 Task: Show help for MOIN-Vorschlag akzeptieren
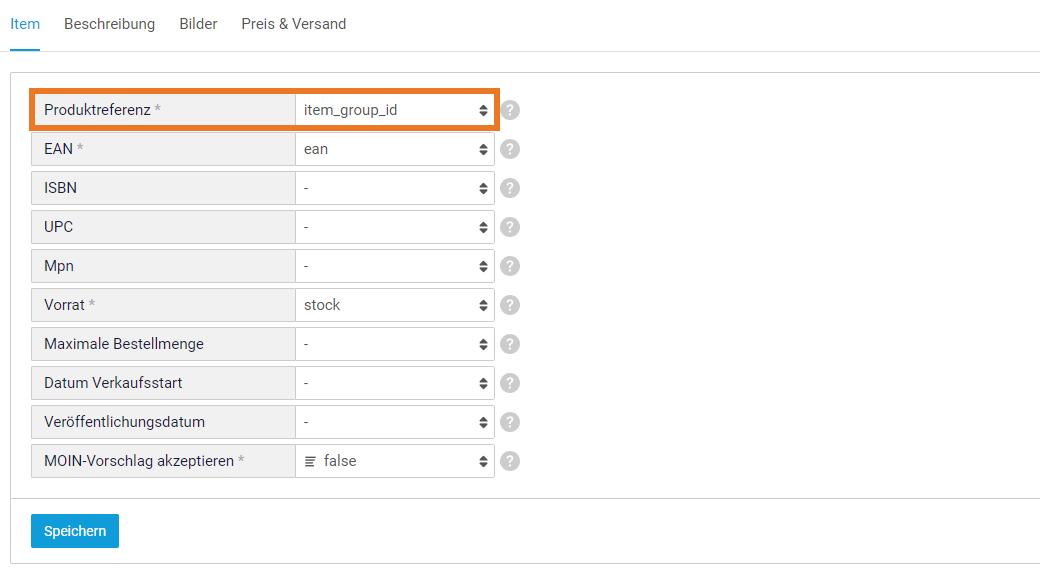tap(509, 461)
